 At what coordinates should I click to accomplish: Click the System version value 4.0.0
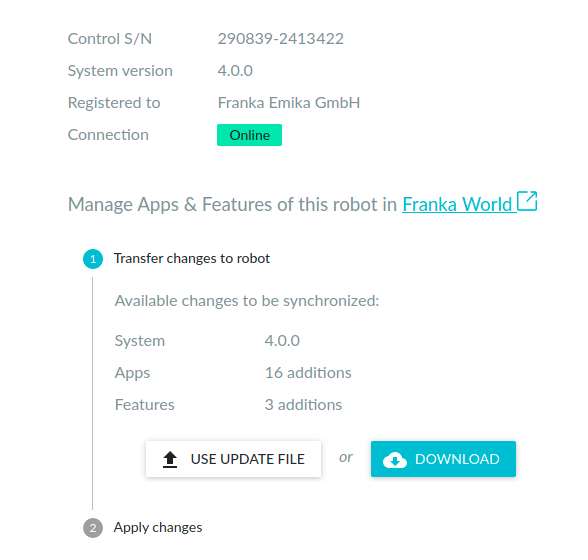(x=235, y=71)
